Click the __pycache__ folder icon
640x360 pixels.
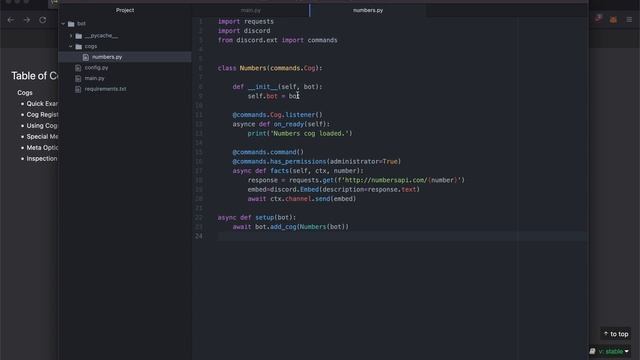79,36
